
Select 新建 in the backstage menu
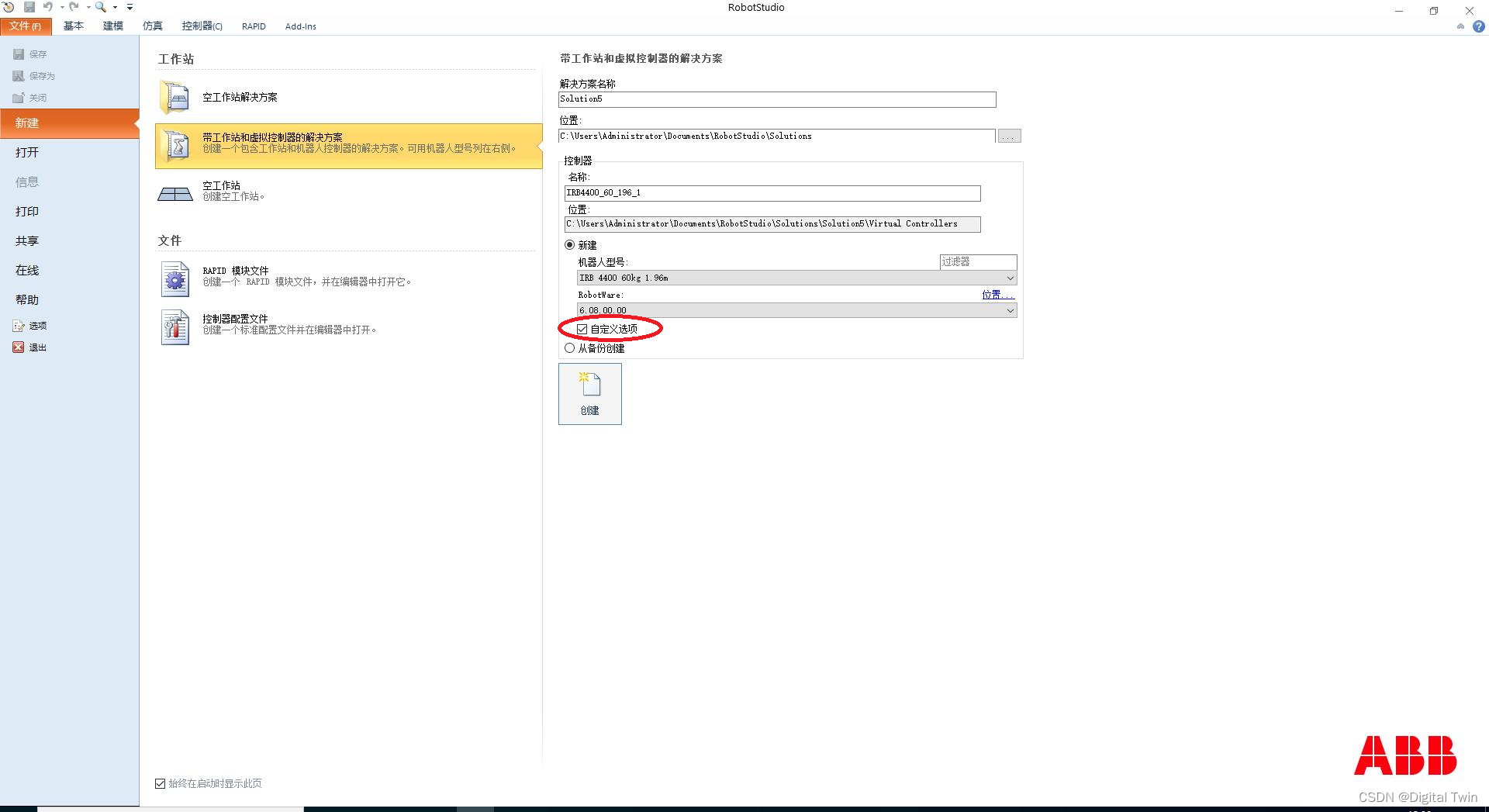pos(70,123)
